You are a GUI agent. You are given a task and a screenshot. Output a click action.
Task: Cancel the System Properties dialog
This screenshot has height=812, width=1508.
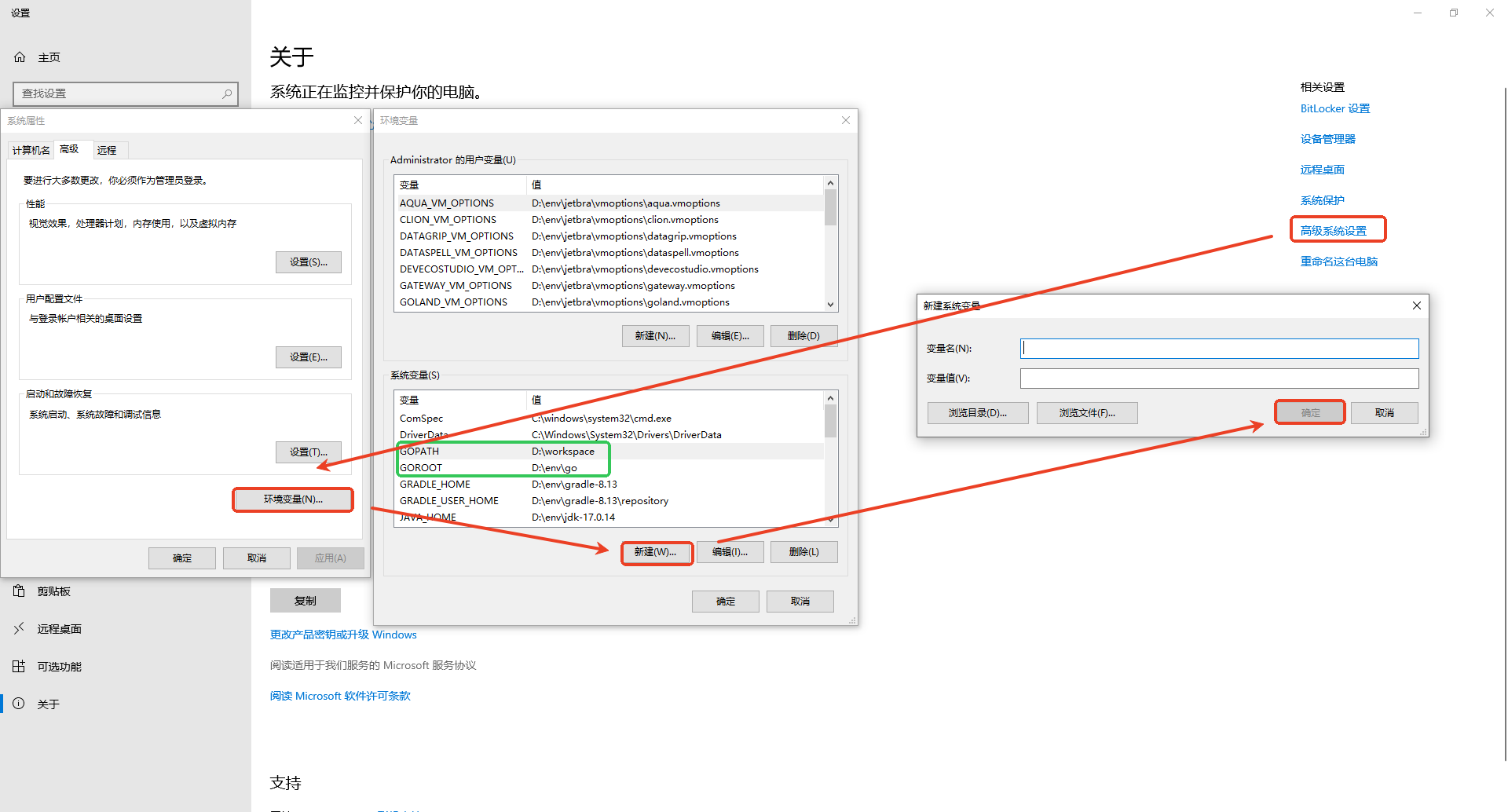click(257, 558)
